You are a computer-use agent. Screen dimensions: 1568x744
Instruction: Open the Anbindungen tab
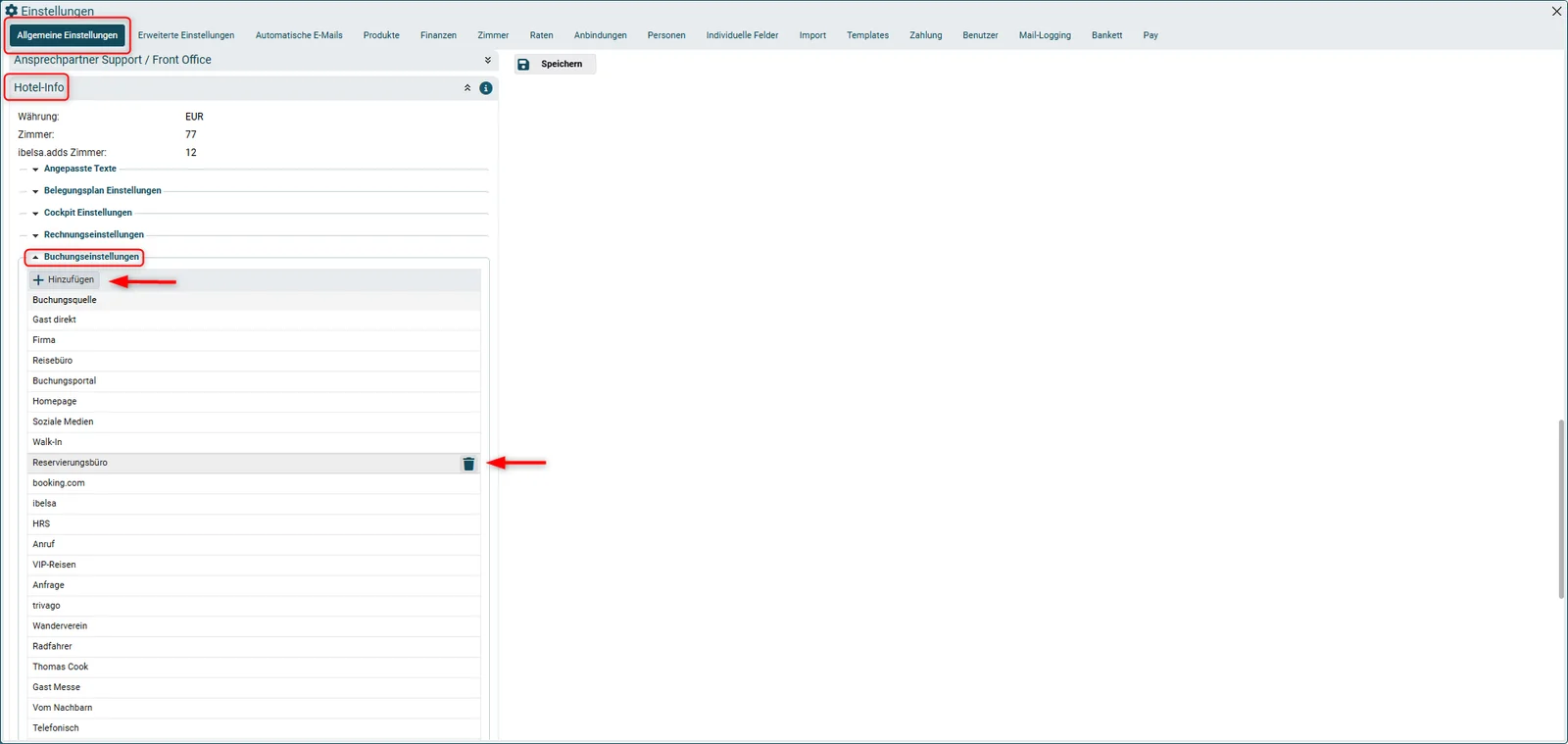pos(600,35)
